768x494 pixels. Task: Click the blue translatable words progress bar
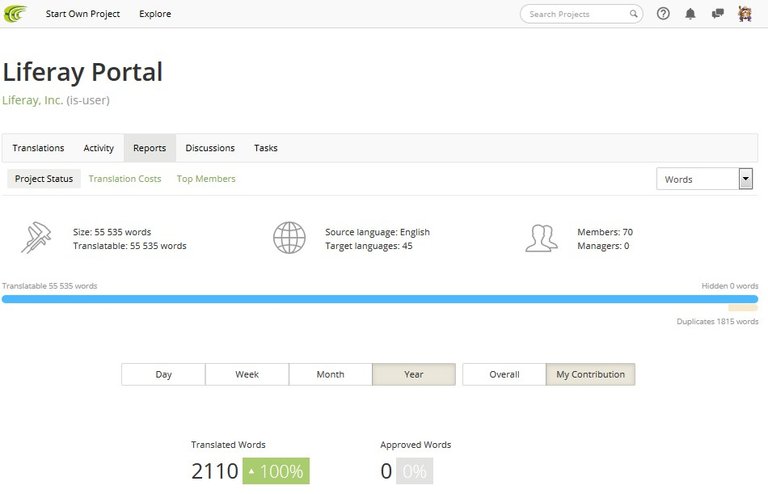[380, 299]
